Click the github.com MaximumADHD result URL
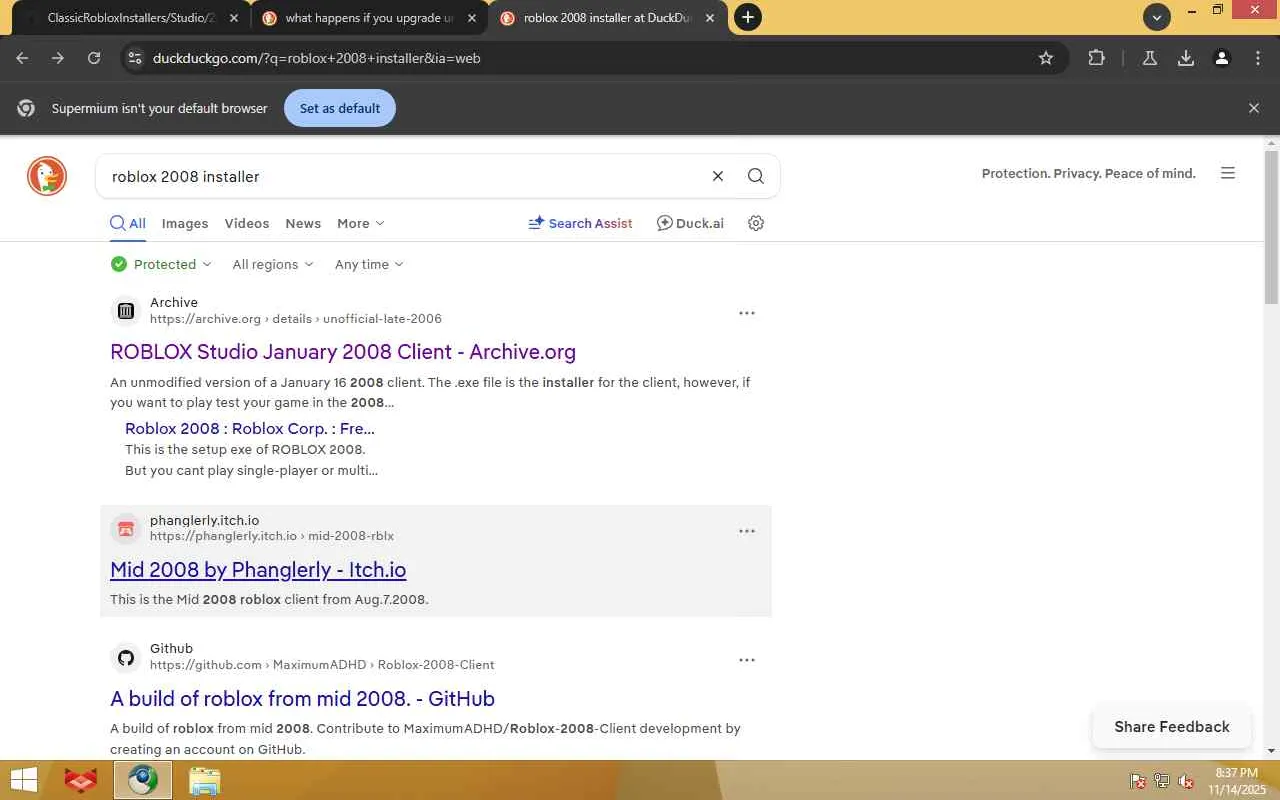 point(322,665)
